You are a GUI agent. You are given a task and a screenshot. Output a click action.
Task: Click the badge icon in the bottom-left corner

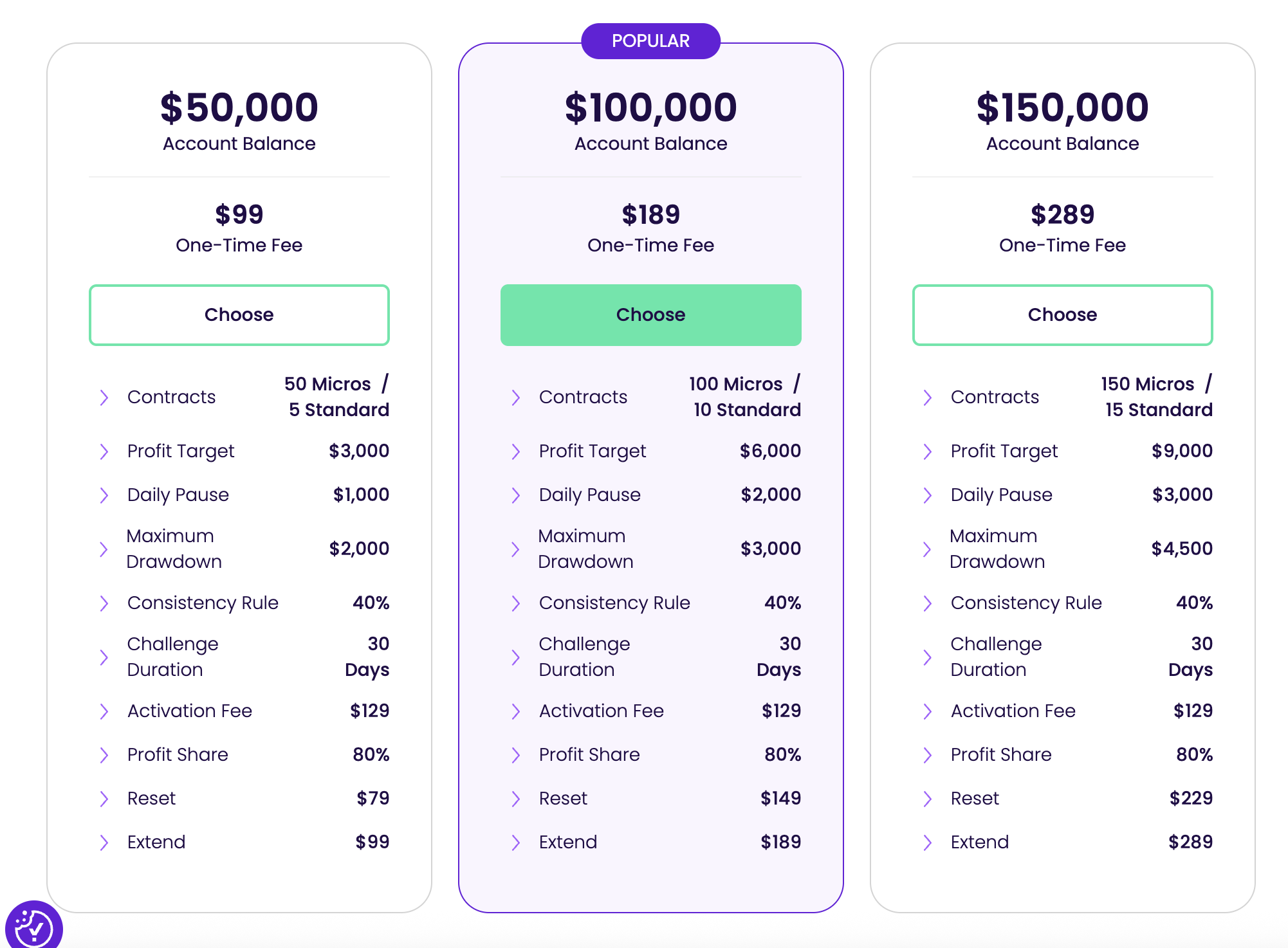pyautogui.click(x=35, y=926)
